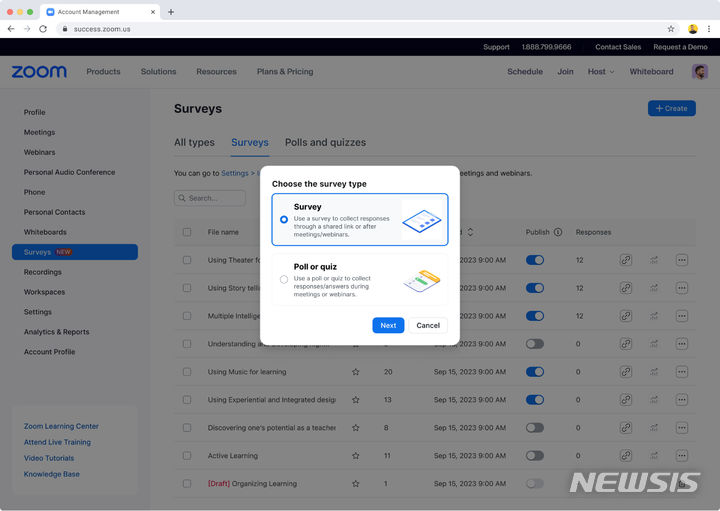
Task: Star the Using Music for learning survey
Action: pos(355,372)
